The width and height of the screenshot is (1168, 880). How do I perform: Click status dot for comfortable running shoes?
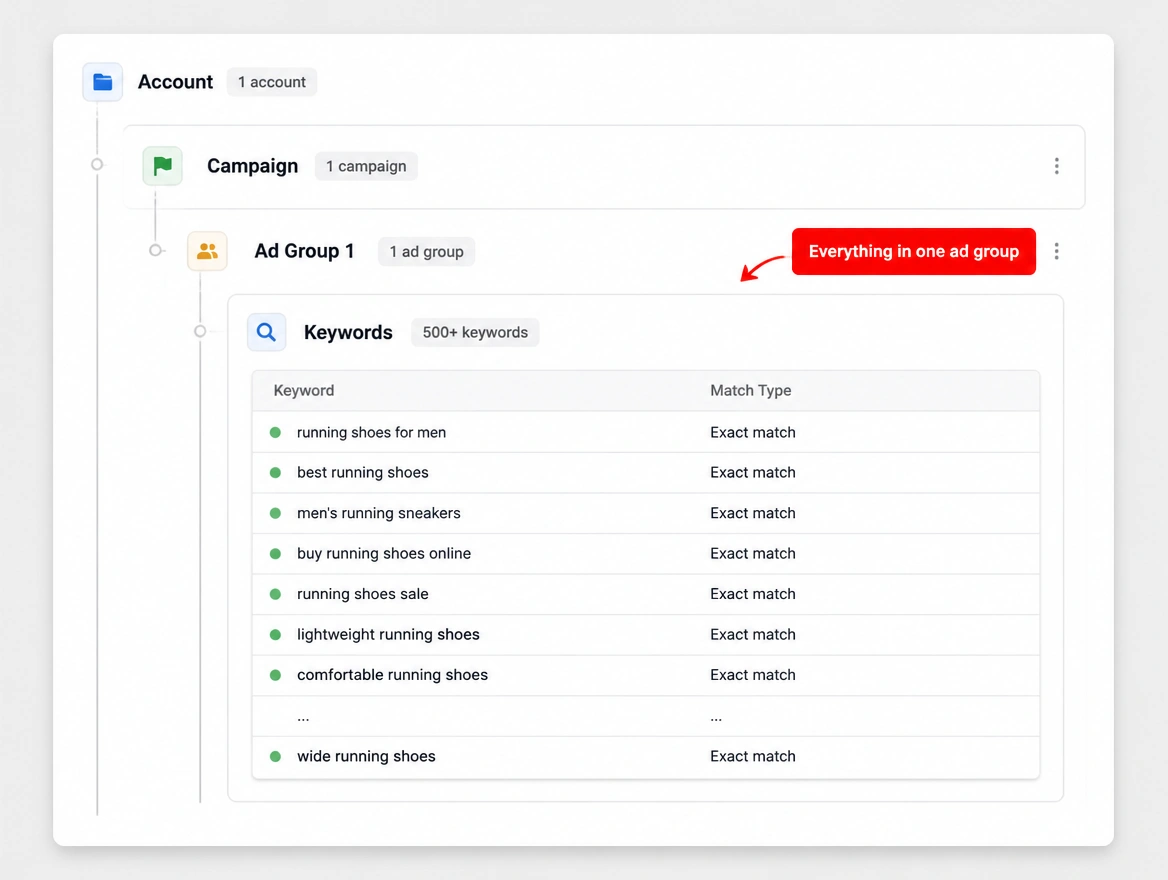[x=276, y=675]
